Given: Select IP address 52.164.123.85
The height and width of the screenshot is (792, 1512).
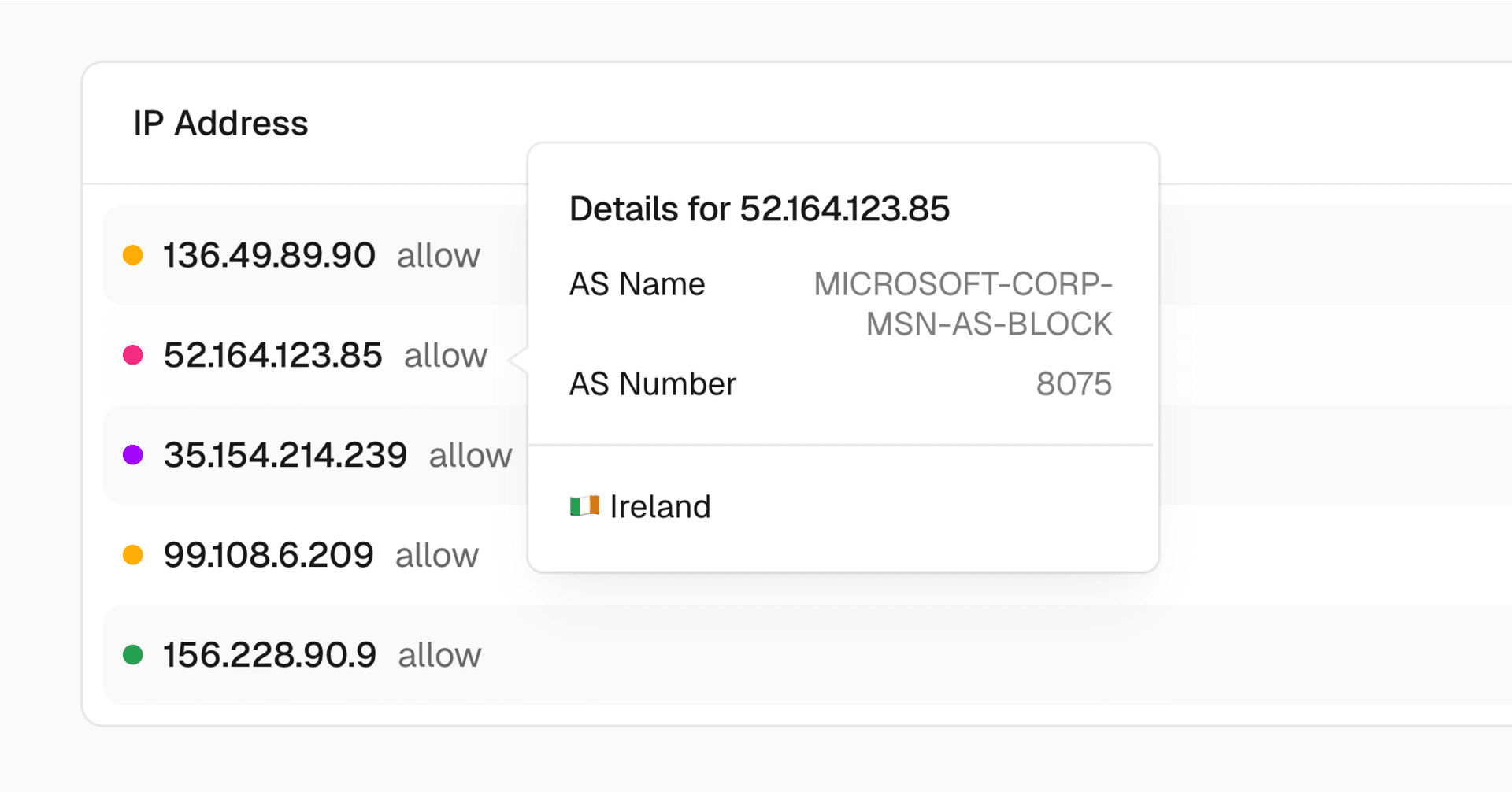Looking at the screenshot, I should click(x=272, y=356).
